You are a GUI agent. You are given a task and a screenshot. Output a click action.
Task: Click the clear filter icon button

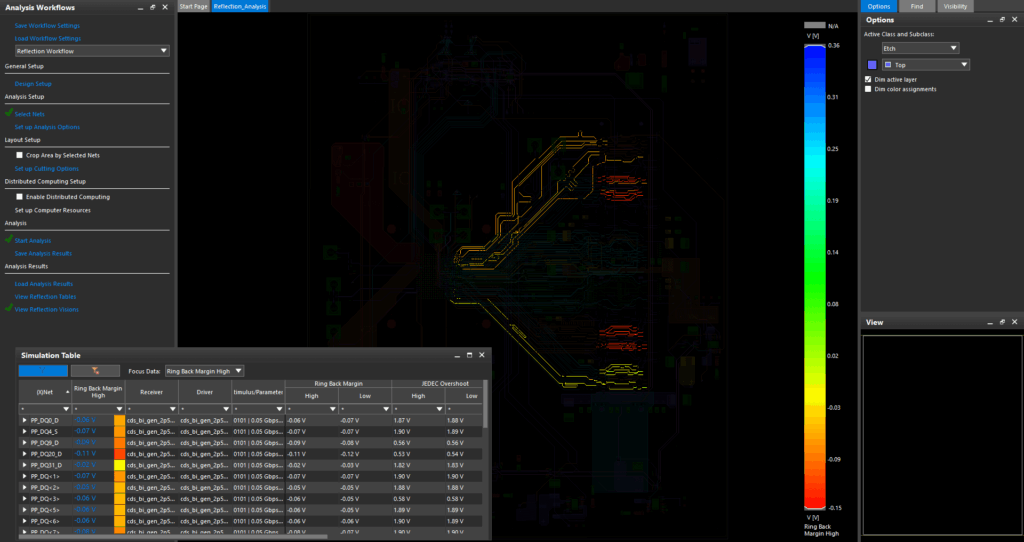click(95, 371)
